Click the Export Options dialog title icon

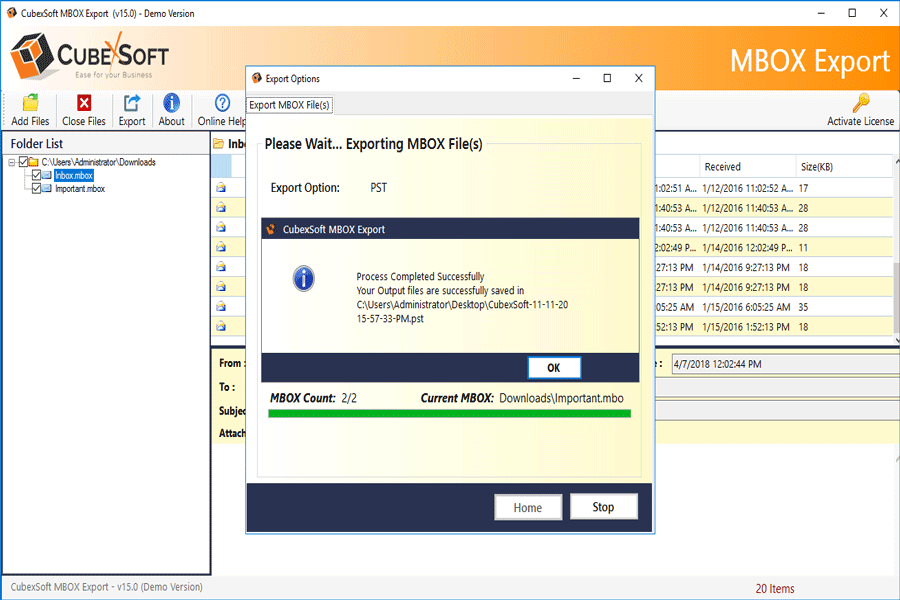[x=257, y=78]
